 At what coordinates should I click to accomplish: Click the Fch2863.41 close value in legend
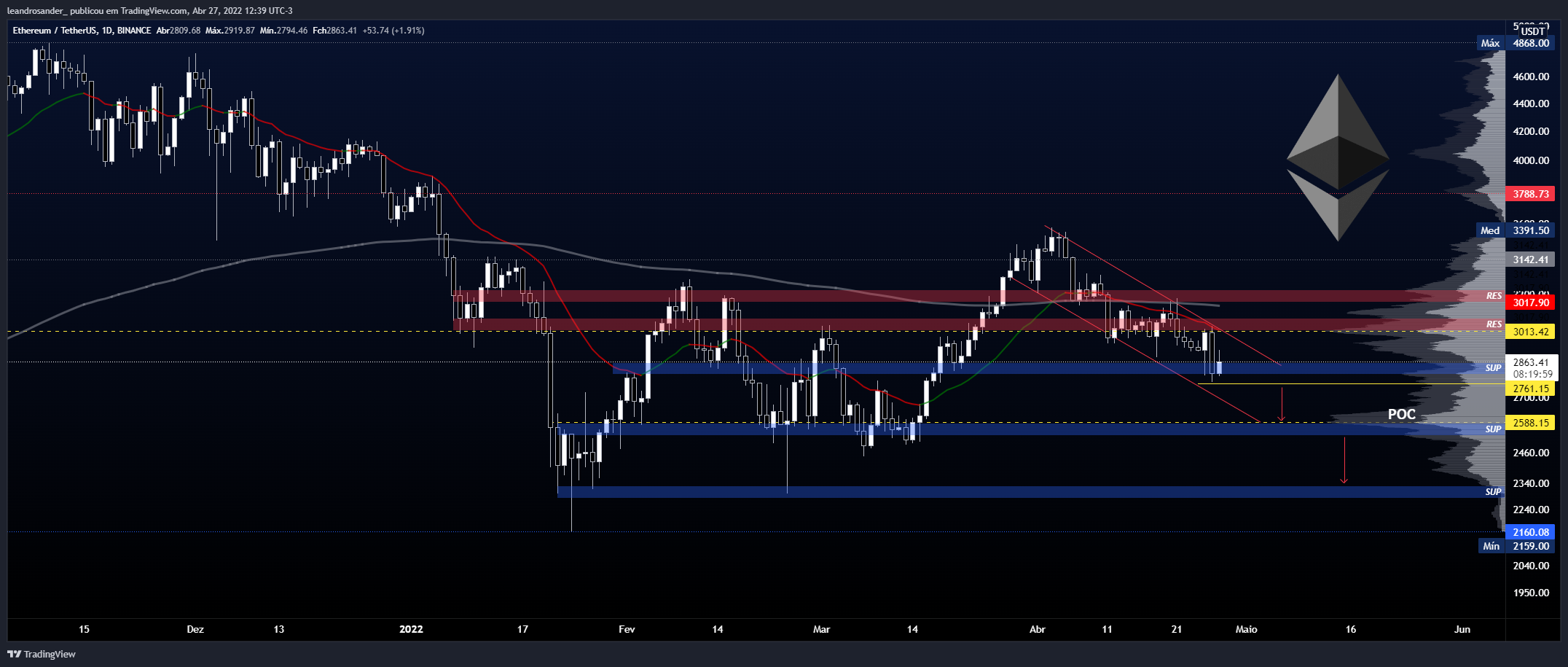click(334, 31)
